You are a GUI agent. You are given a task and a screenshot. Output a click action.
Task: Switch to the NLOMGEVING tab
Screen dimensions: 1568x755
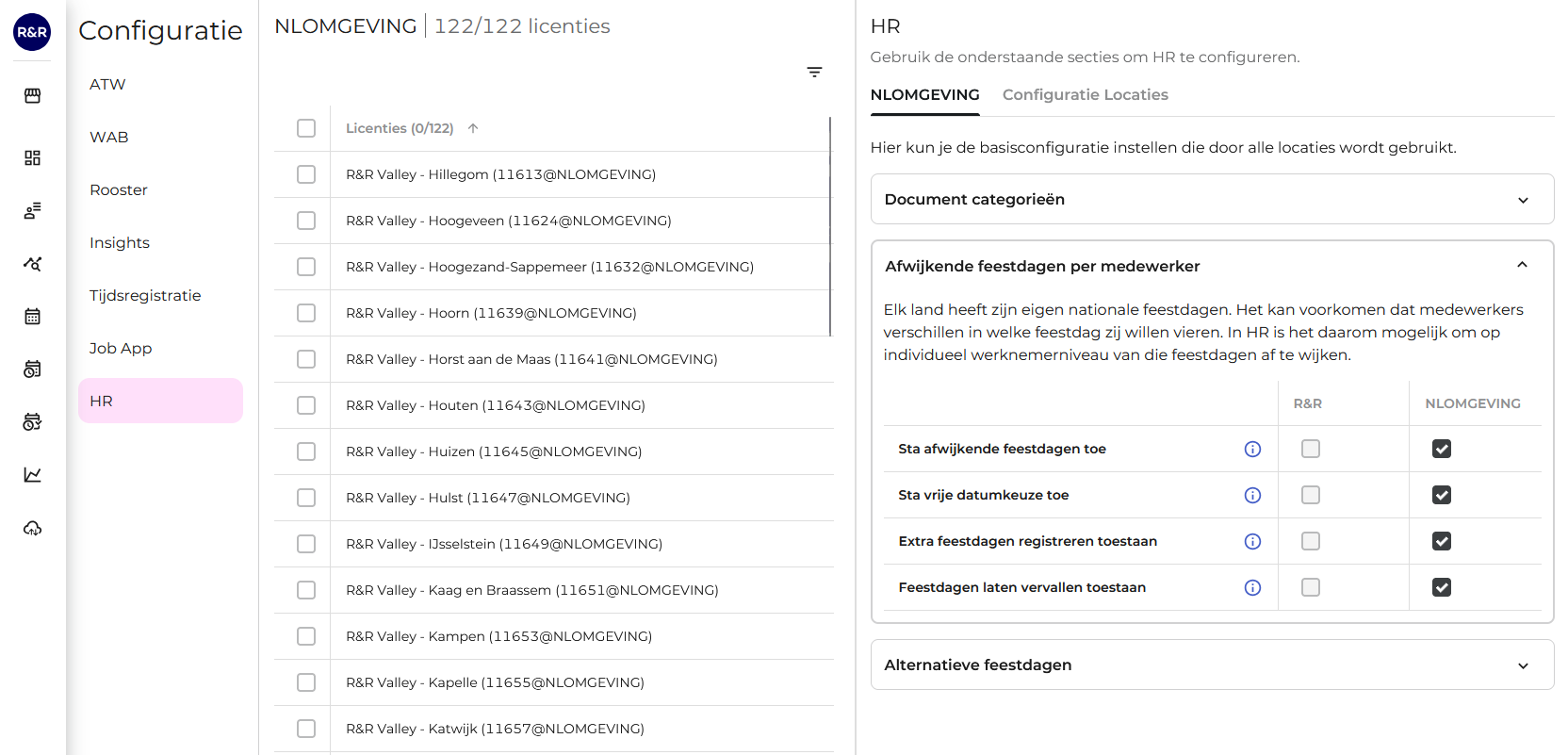[924, 94]
